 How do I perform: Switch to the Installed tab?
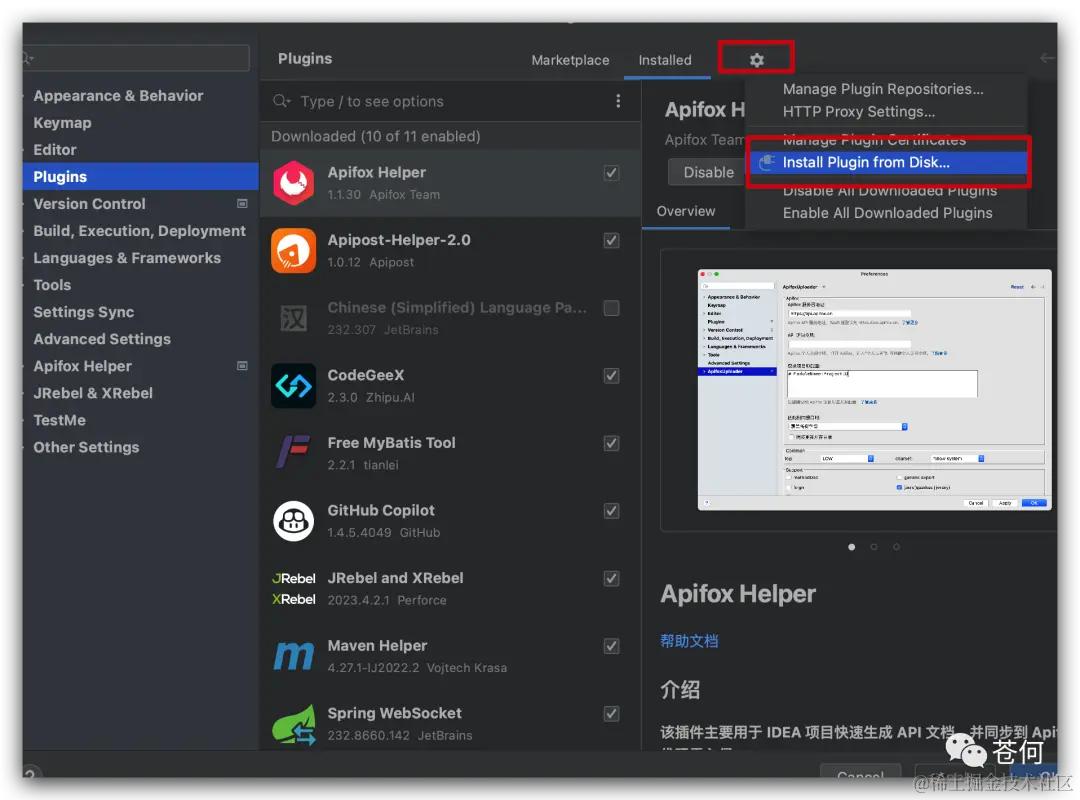click(665, 60)
